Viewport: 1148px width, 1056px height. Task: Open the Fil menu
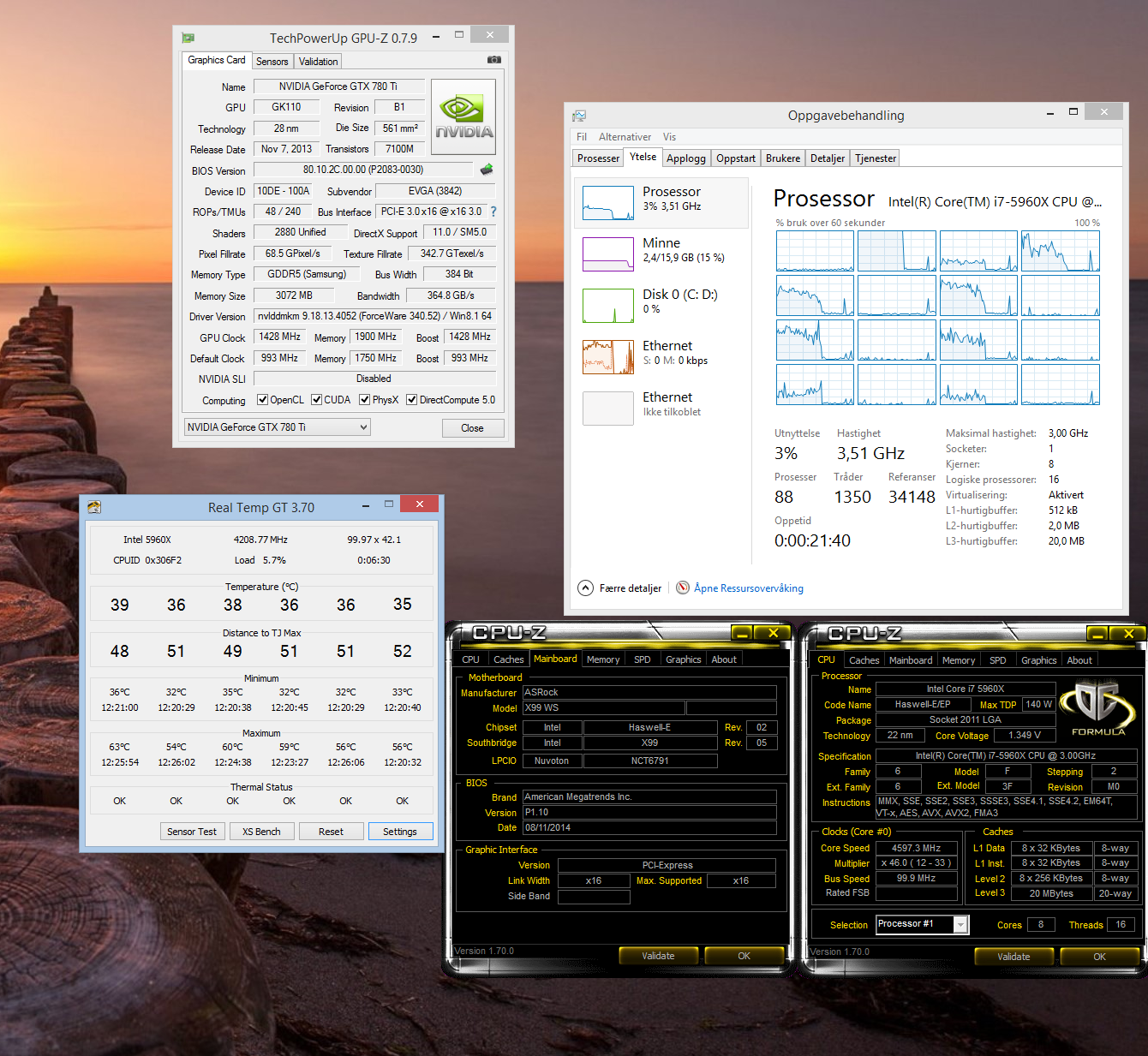582,137
